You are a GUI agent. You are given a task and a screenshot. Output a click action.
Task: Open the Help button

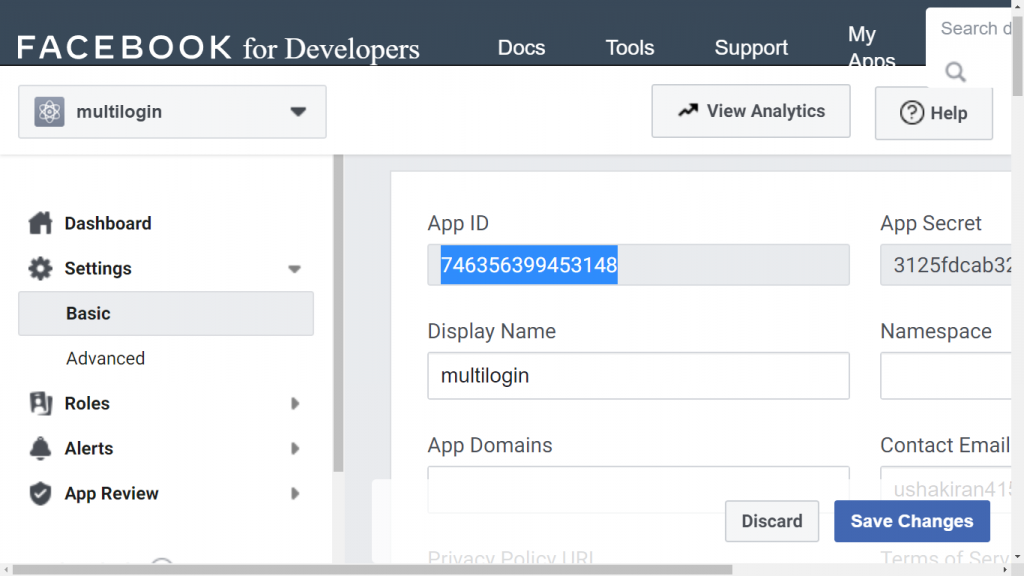pyautogui.click(x=934, y=113)
